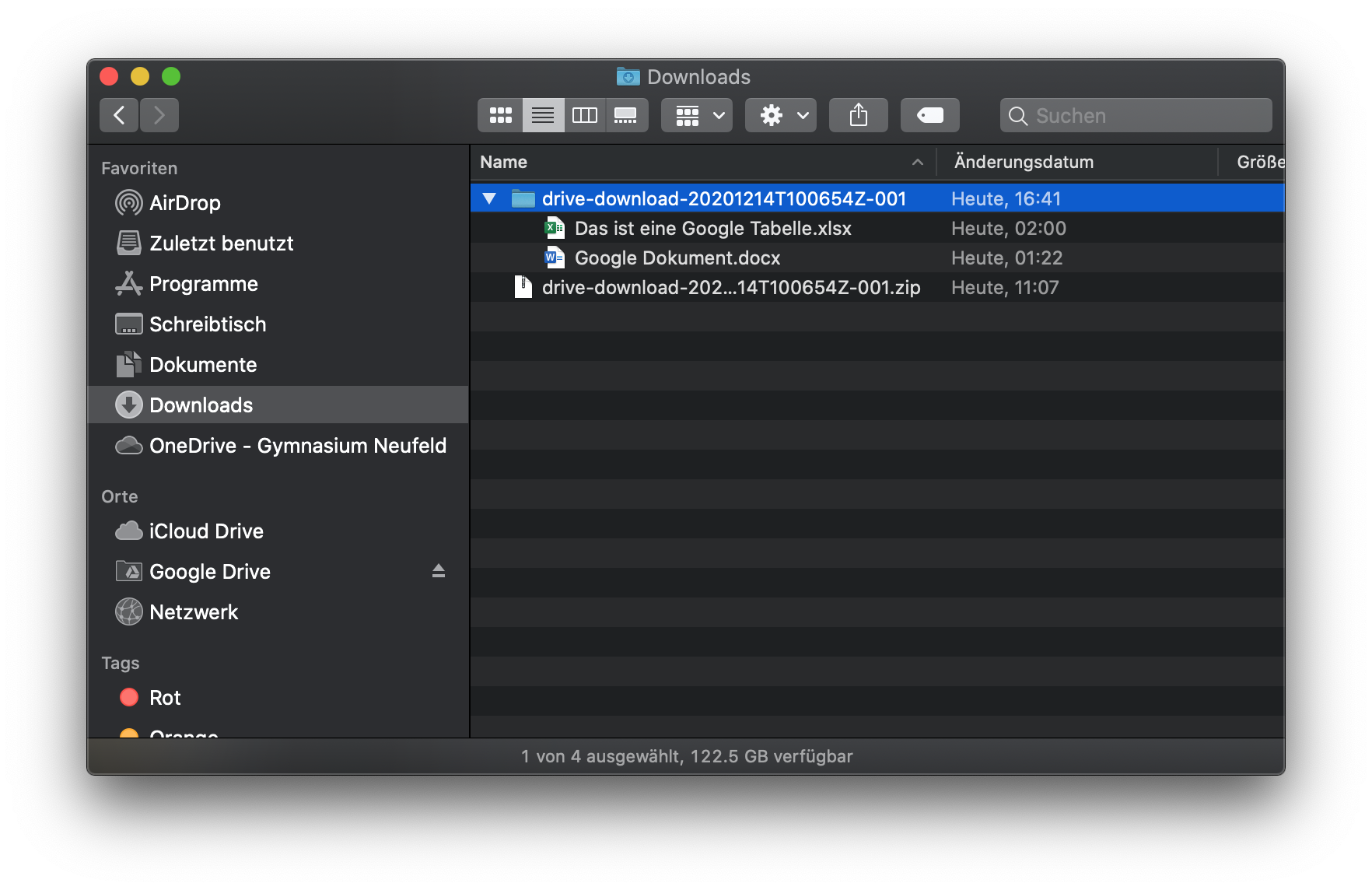The width and height of the screenshot is (1372, 890).
Task: Click the Edit Tags button
Action: click(929, 115)
